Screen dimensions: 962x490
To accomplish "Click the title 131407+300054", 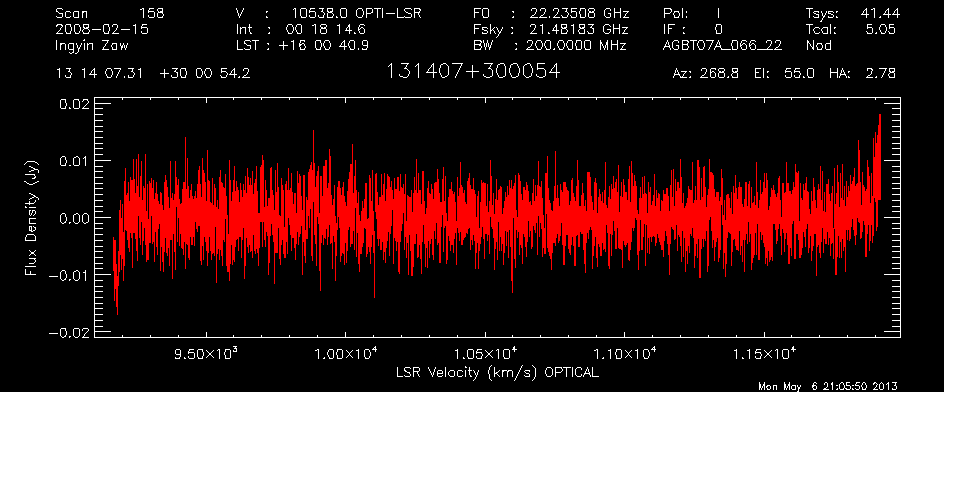I will [473, 72].
